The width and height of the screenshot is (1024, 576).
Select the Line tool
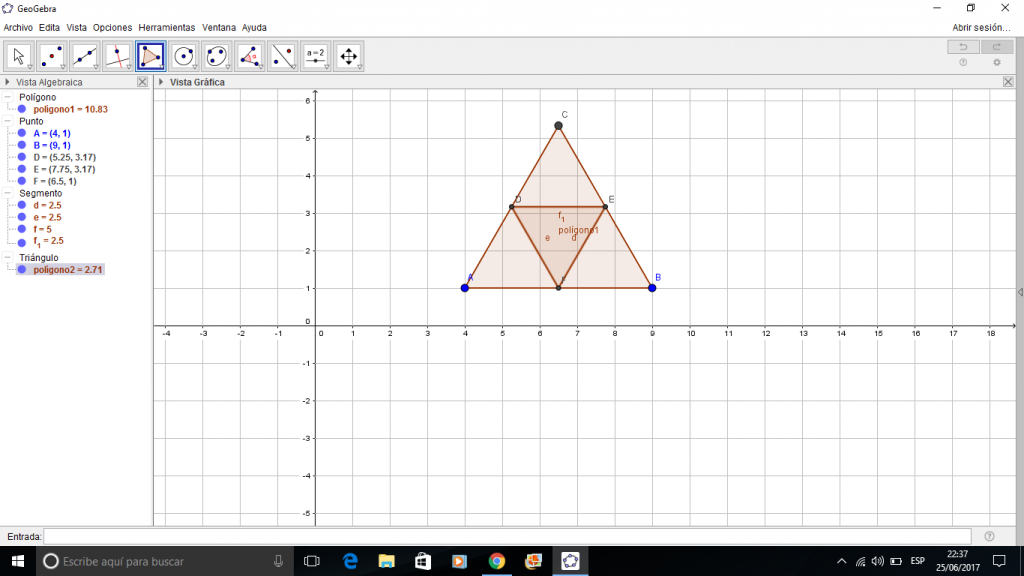click(x=84, y=56)
